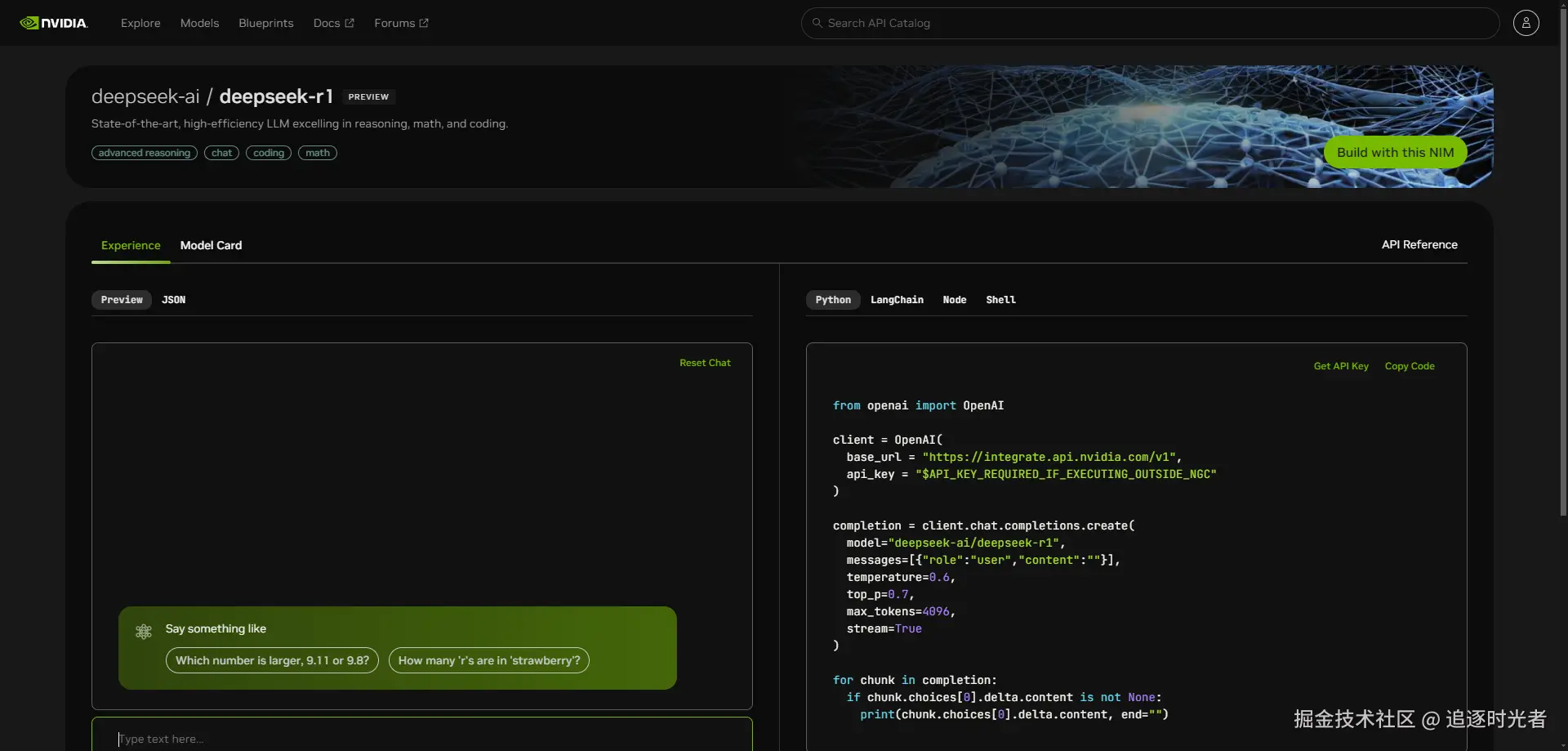Select the advanced reasoning tag
Viewport: 1568px width, 751px height.
145,153
